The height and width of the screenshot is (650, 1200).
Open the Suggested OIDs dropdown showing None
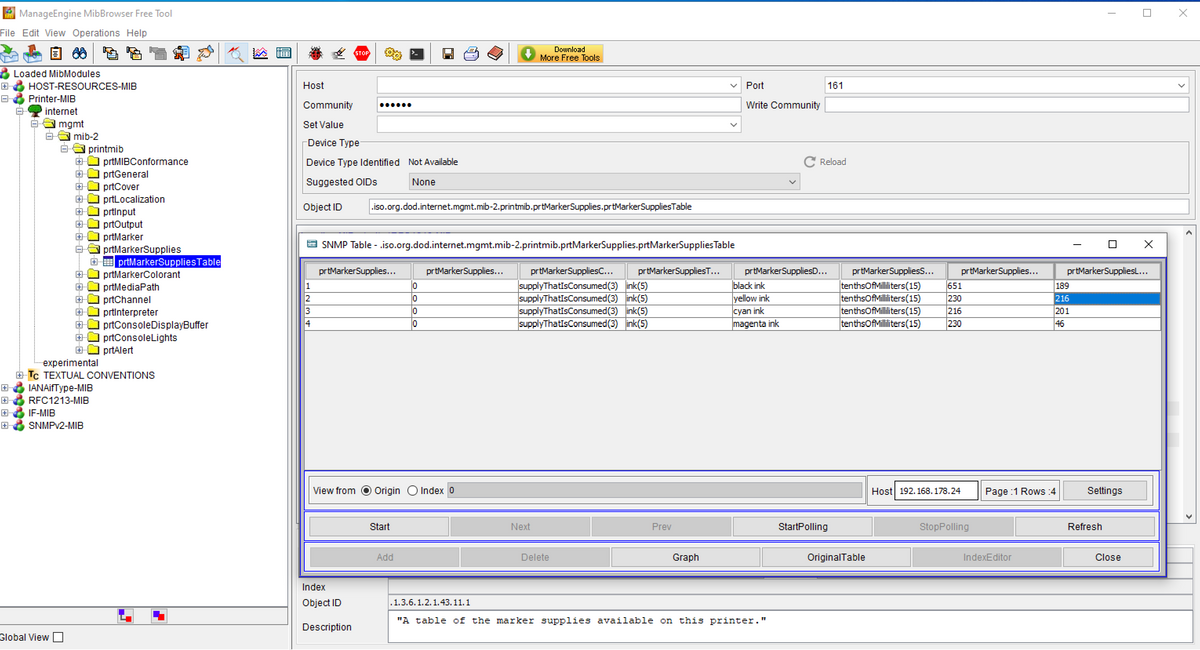[793, 182]
